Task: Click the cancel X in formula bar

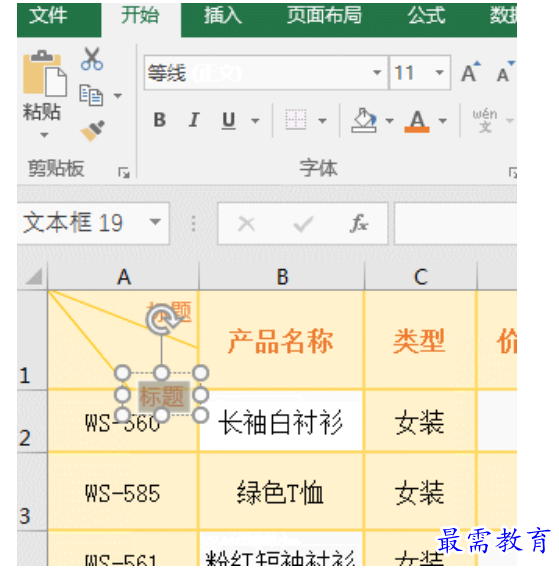Action: [246, 223]
